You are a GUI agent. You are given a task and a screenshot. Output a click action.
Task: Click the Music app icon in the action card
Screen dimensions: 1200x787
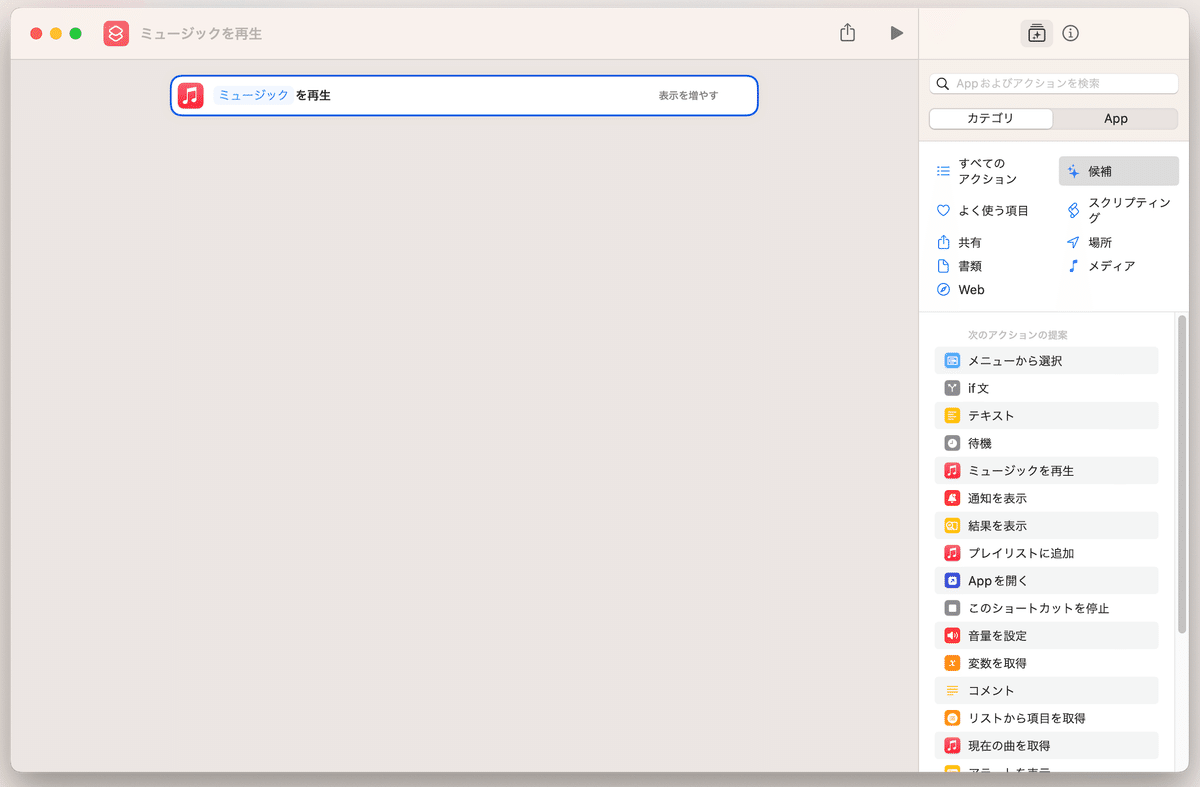[190, 95]
